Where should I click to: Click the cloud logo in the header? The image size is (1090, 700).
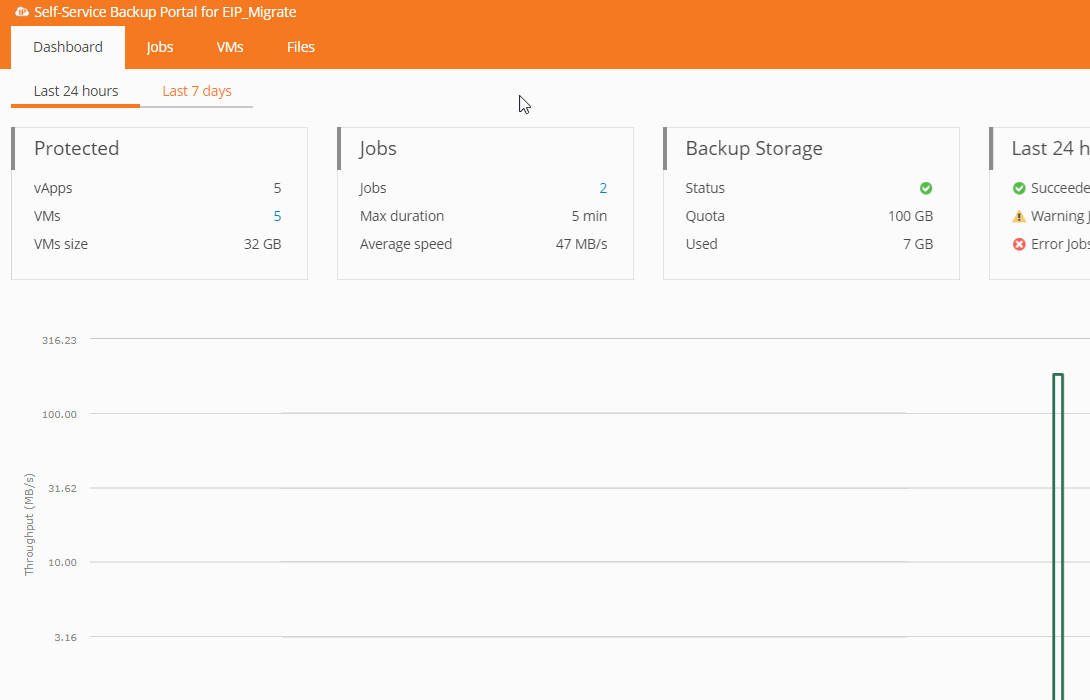point(22,13)
